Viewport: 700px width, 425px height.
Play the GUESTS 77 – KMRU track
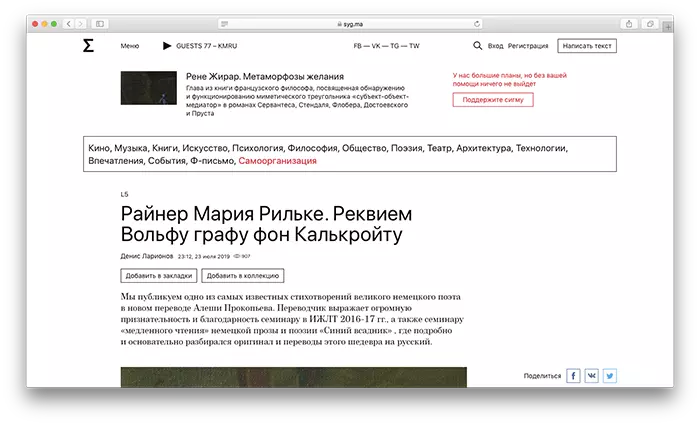pyautogui.click(x=167, y=46)
